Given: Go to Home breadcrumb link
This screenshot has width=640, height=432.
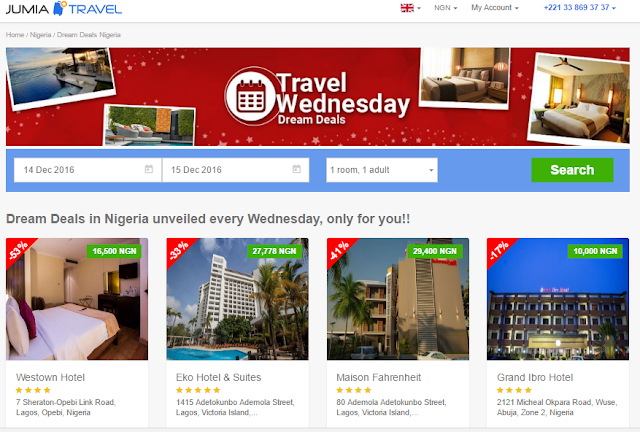Looking at the screenshot, I should [x=15, y=35].
